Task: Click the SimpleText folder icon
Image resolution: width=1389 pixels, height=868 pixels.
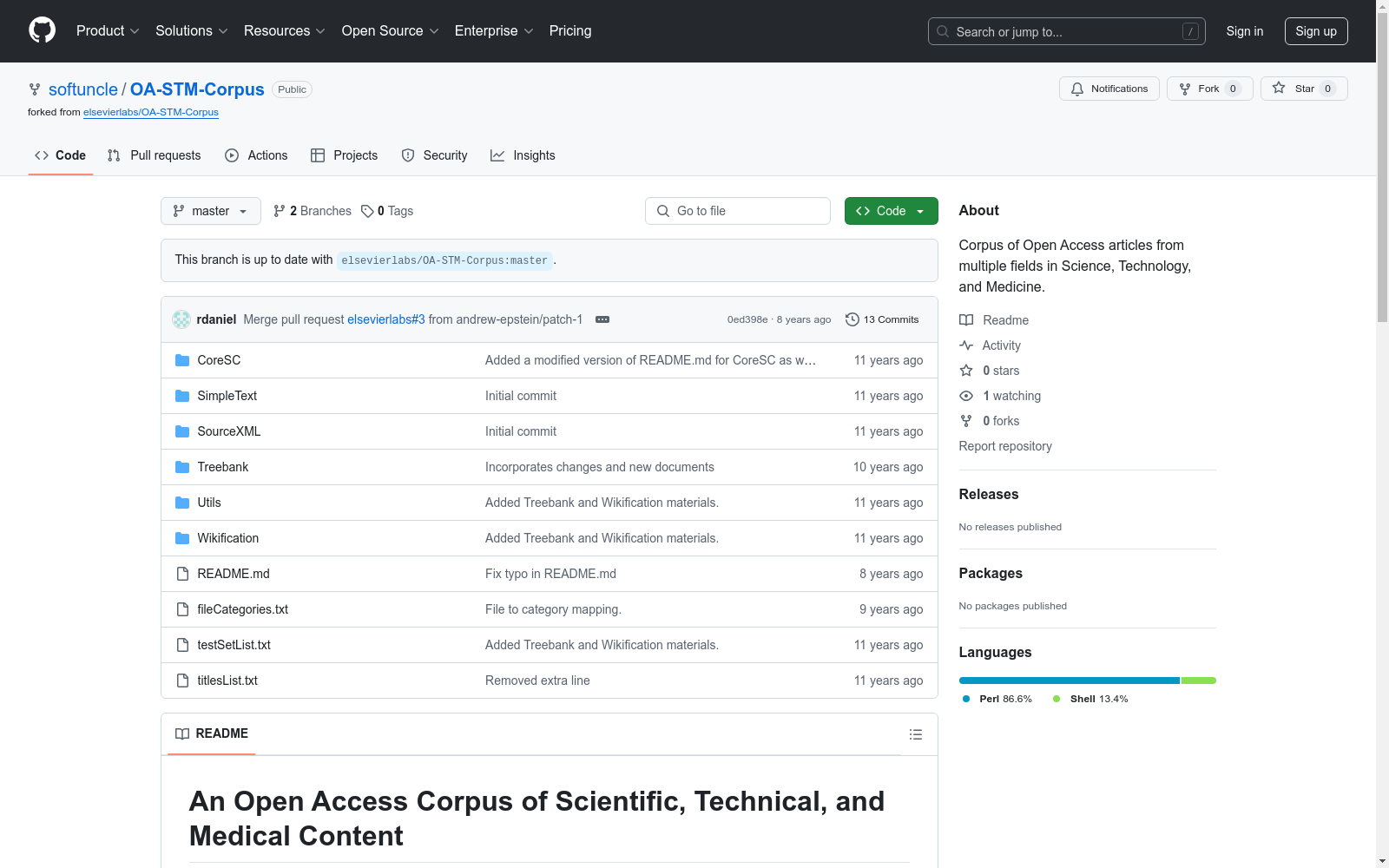Action: (x=182, y=396)
